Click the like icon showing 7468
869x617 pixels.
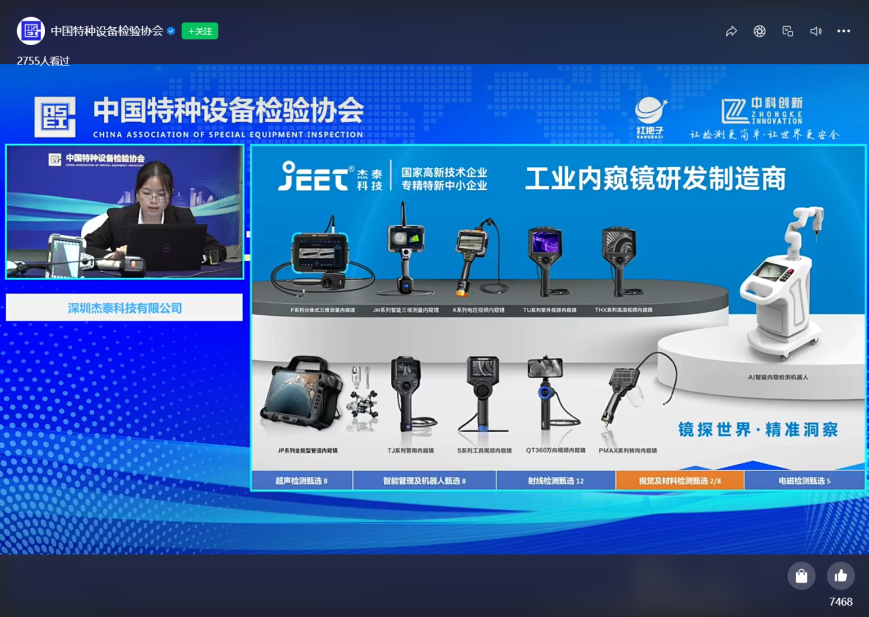(x=840, y=576)
